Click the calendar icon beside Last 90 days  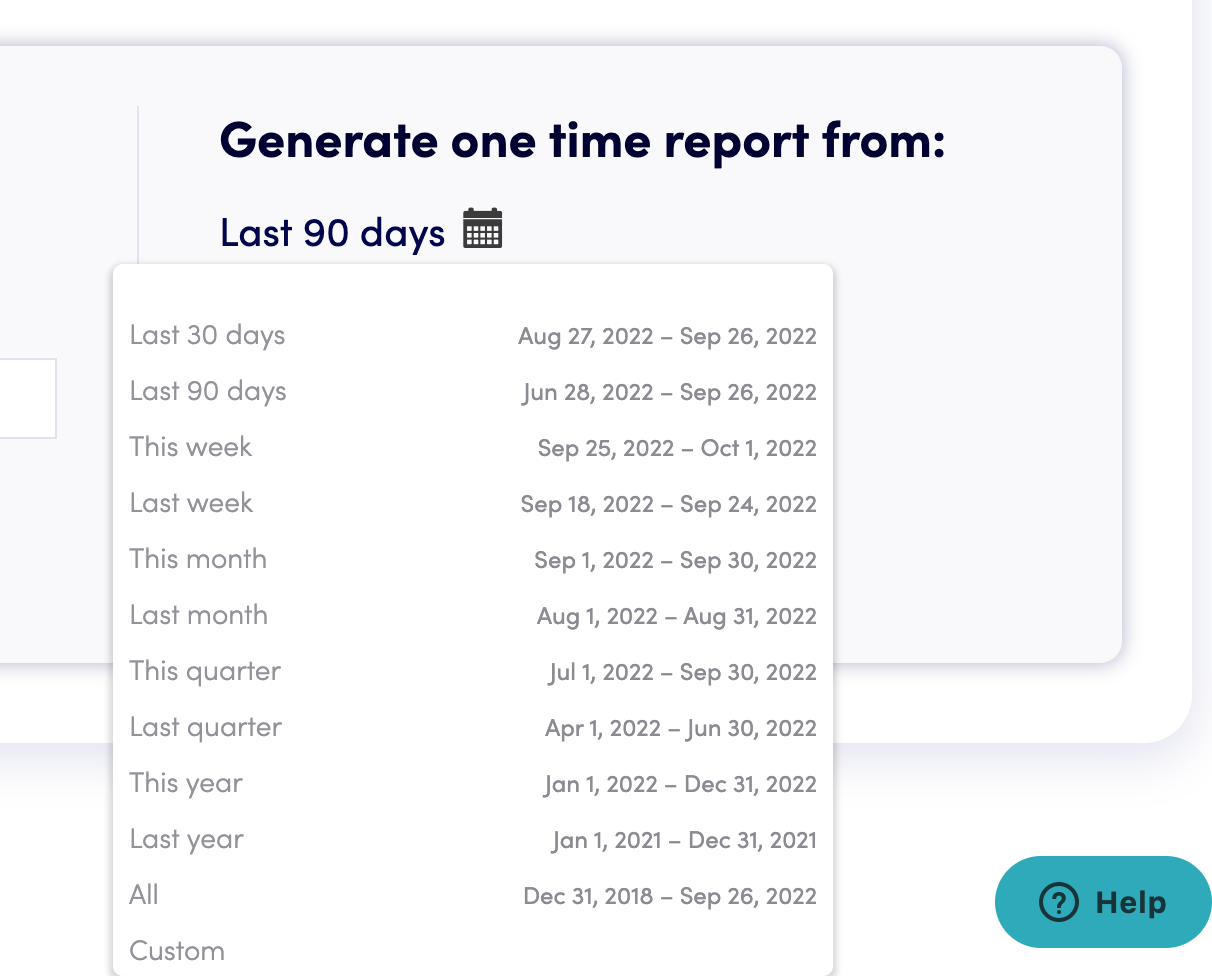click(482, 229)
